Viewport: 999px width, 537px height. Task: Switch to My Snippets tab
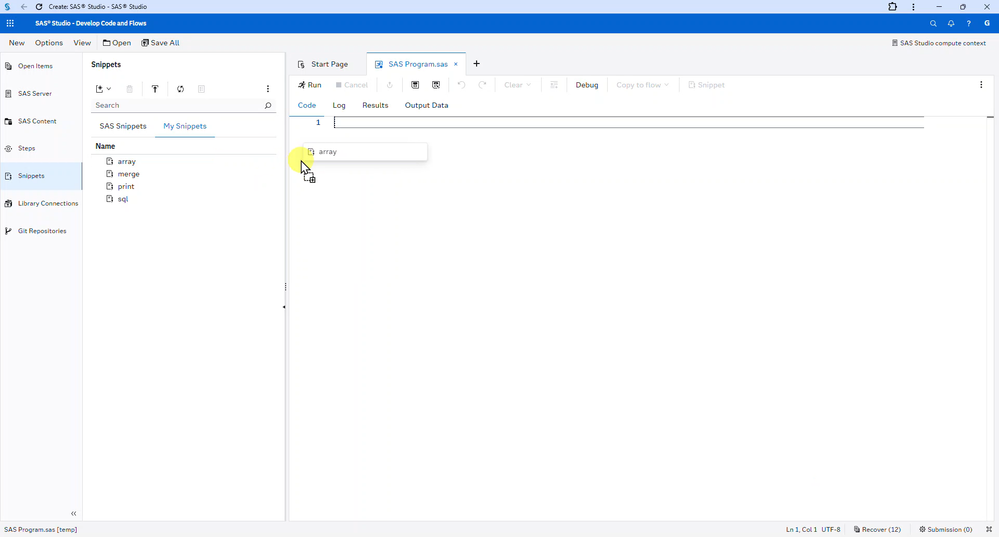point(185,126)
